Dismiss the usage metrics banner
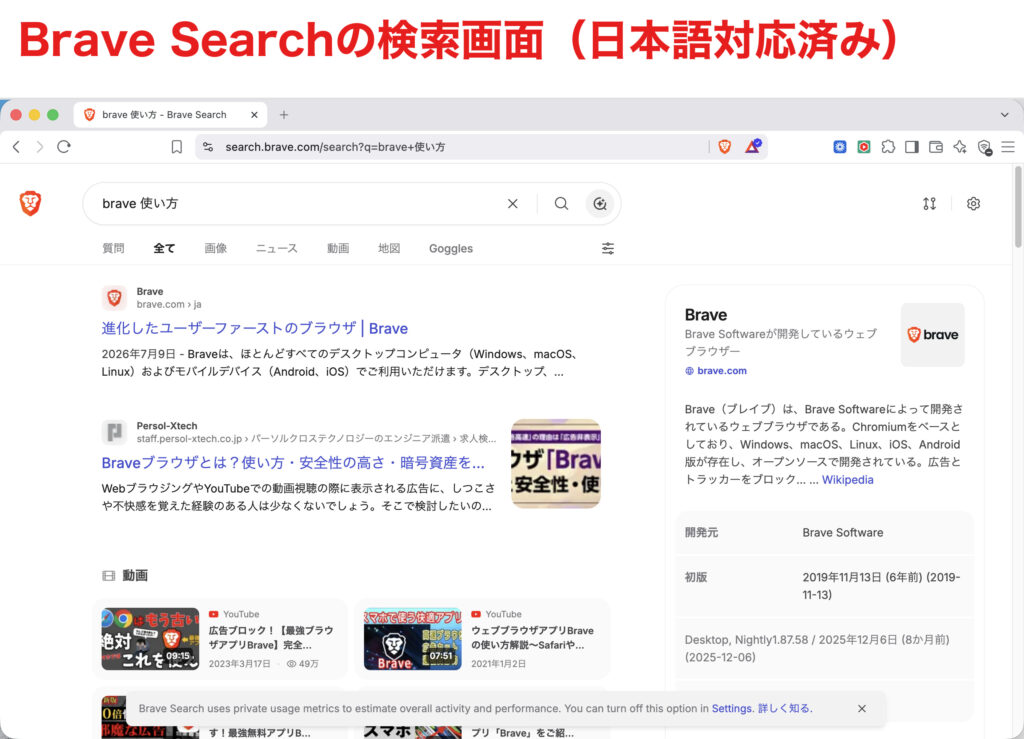This screenshot has width=1024, height=739. (x=862, y=708)
